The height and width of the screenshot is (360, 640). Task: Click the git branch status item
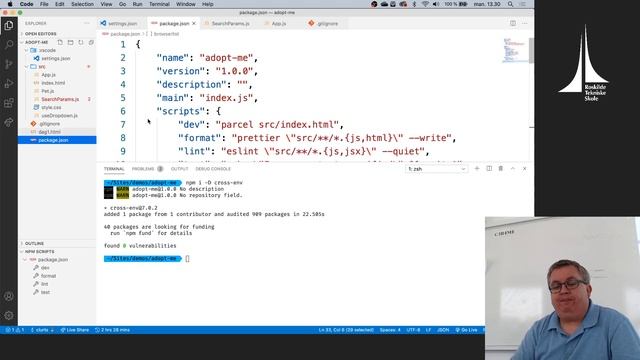point(42,330)
